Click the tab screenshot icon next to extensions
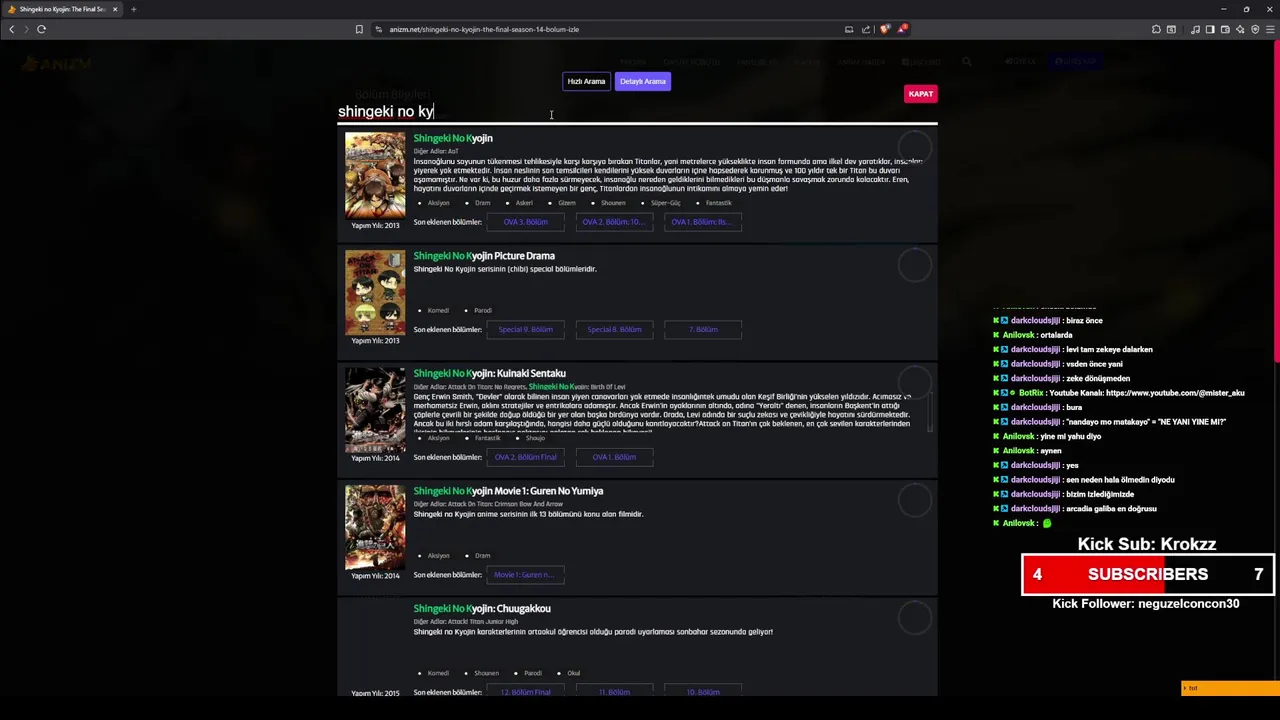This screenshot has width=1280, height=720. 1171,29
